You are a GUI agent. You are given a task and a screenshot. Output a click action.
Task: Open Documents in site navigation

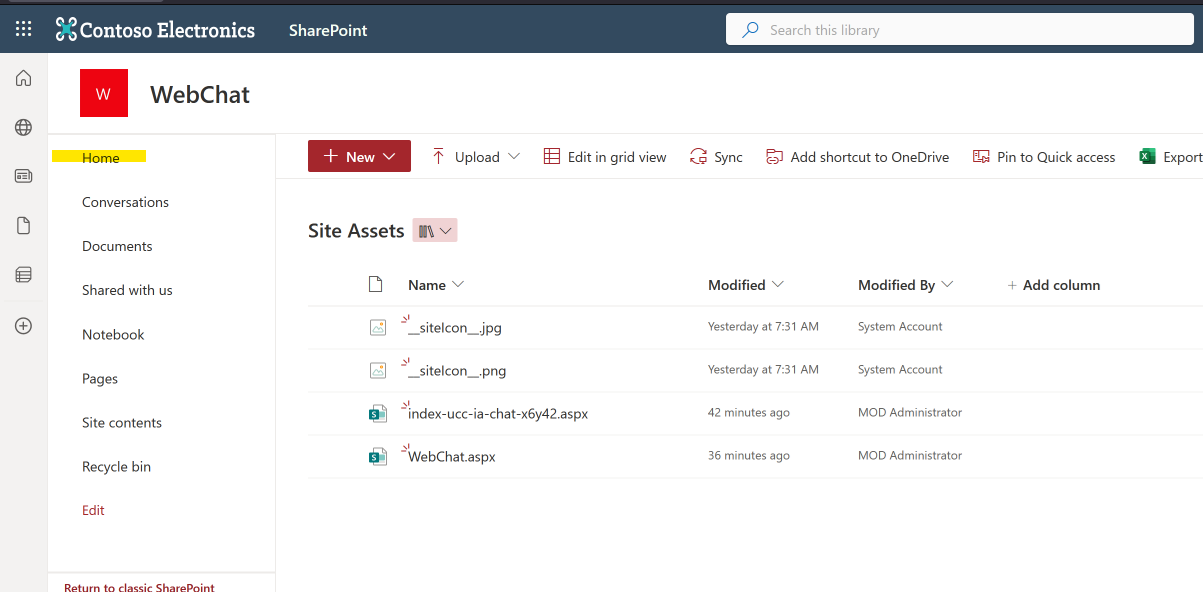click(x=117, y=246)
